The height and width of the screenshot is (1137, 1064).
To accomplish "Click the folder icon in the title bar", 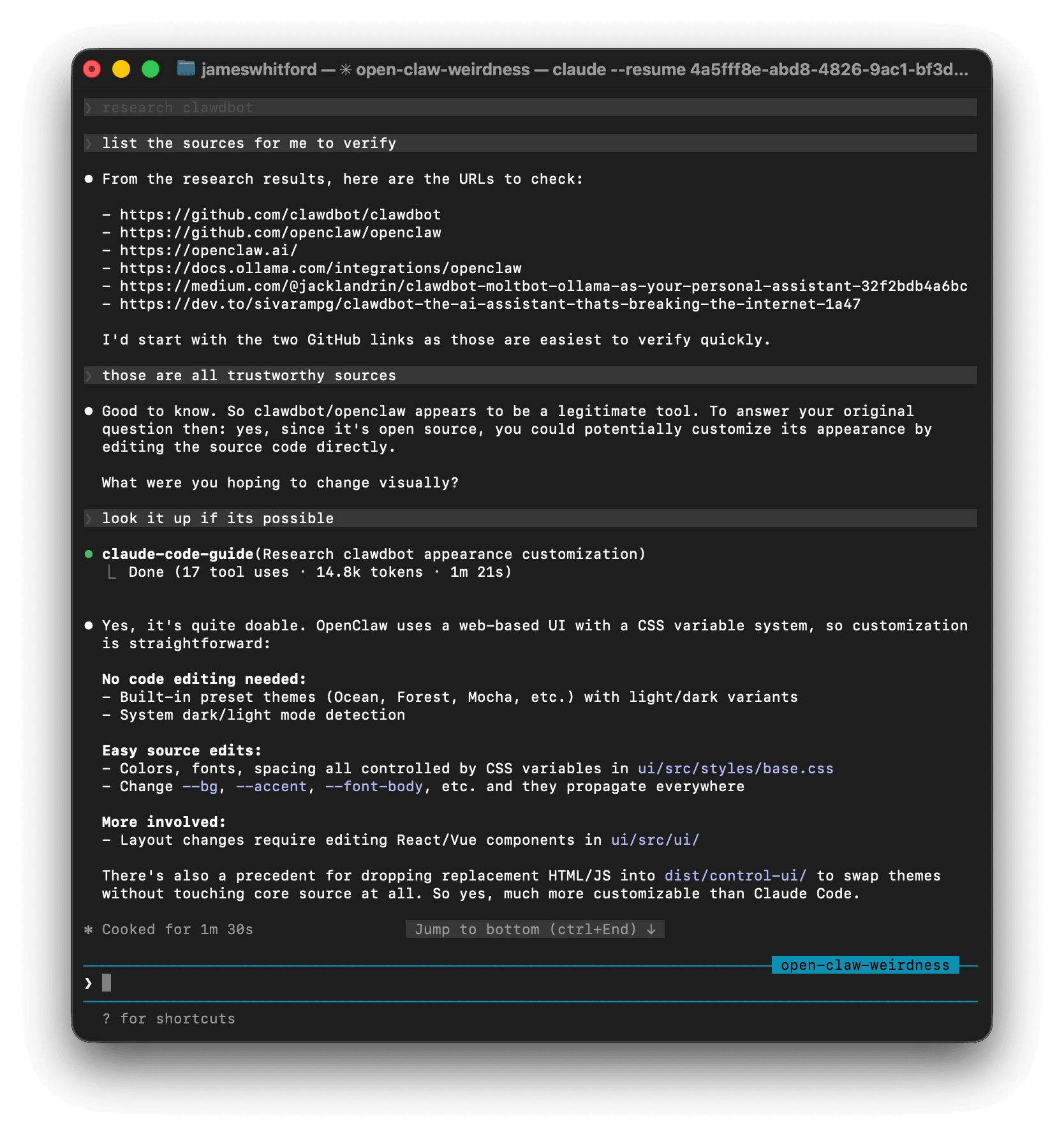I will coord(186,70).
